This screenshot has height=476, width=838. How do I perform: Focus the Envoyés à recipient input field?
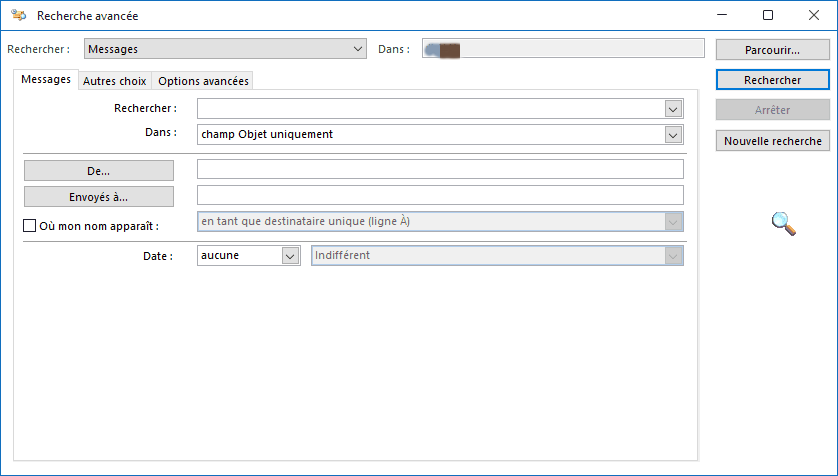pos(440,195)
